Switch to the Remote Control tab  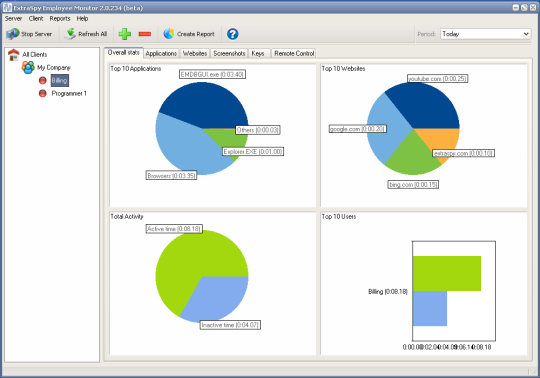(x=294, y=53)
